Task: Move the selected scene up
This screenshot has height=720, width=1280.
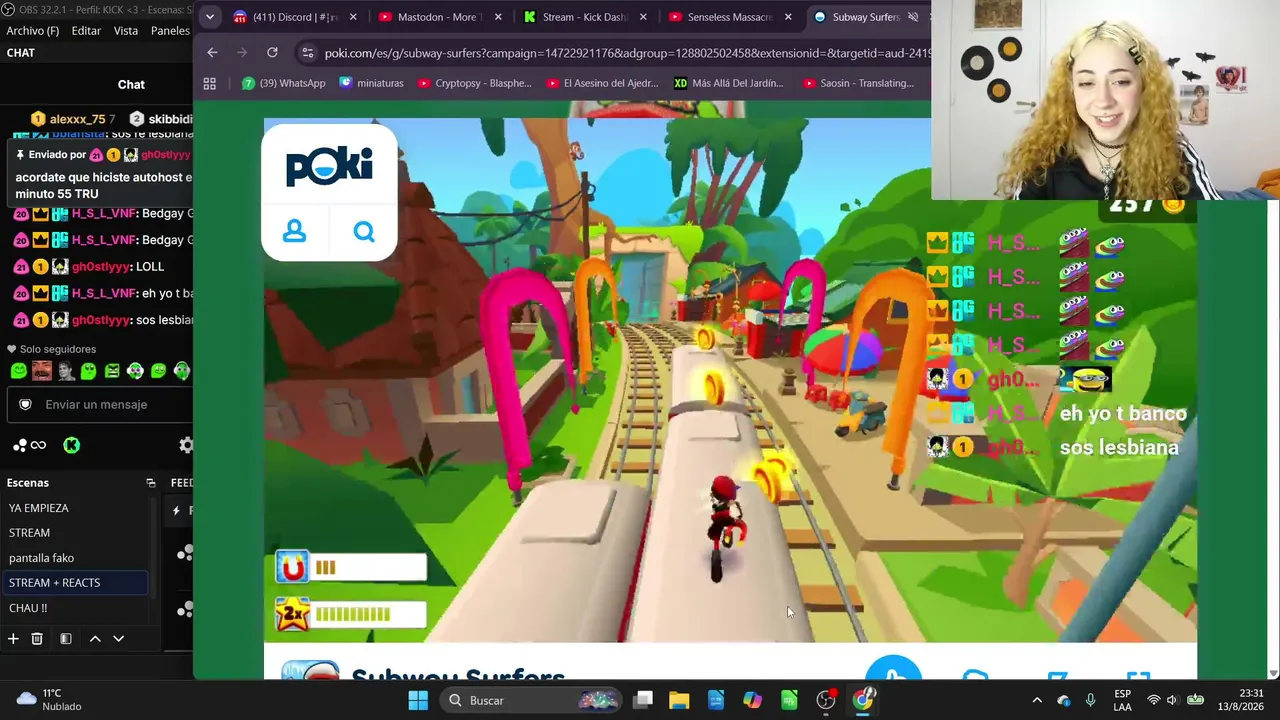Action: [95, 638]
